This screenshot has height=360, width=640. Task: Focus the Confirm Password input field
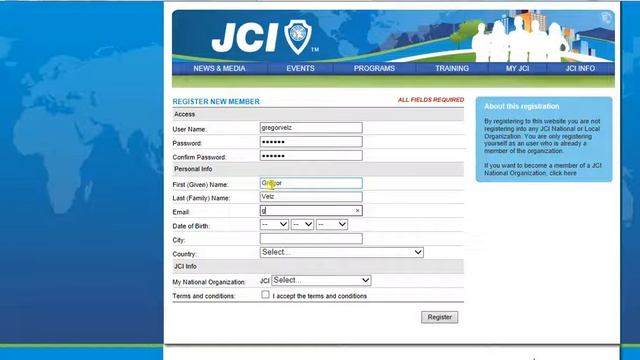coord(311,156)
